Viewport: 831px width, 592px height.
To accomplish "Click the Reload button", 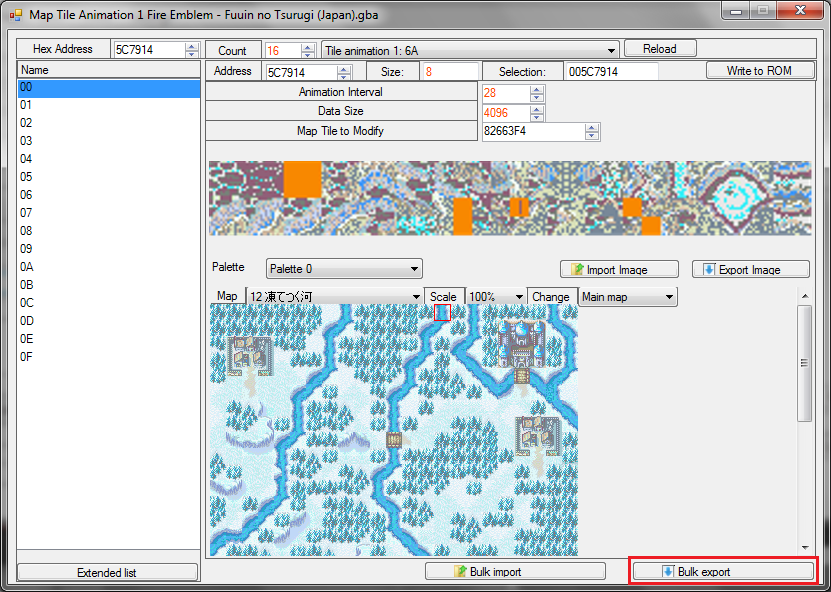I will pos(660,49).
